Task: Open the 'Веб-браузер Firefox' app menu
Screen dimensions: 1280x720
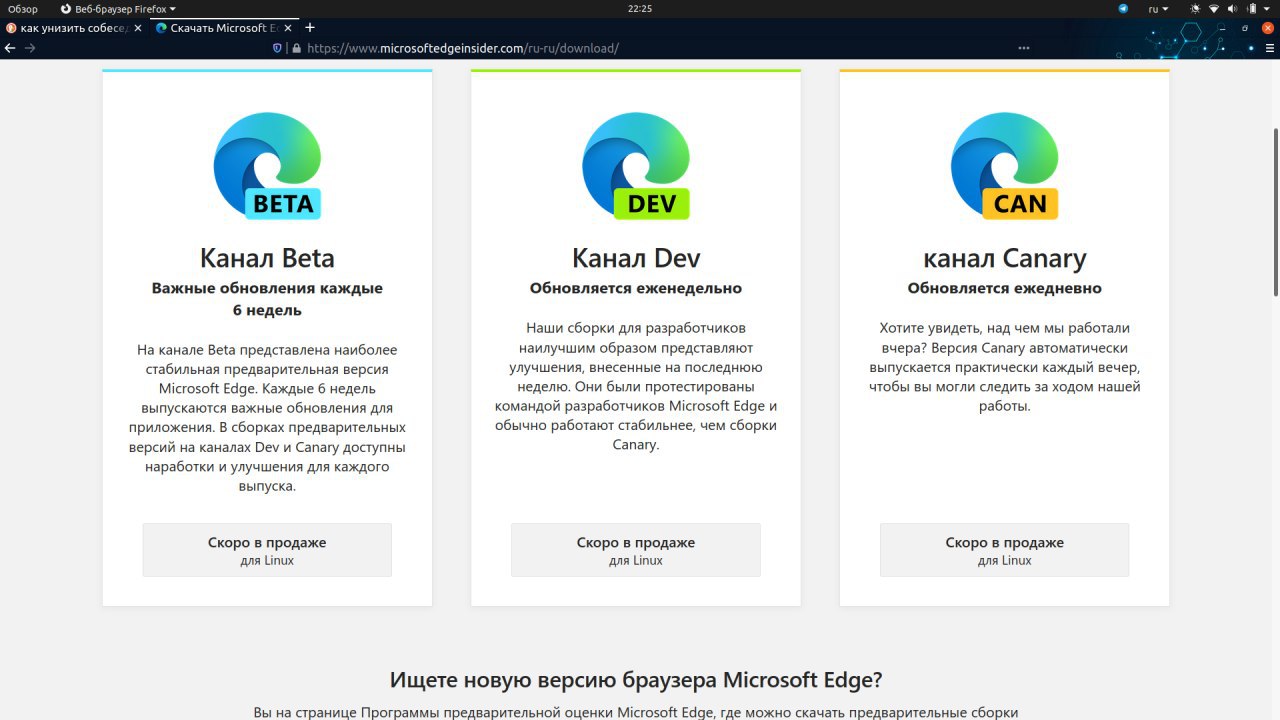Action: [118, 8]
